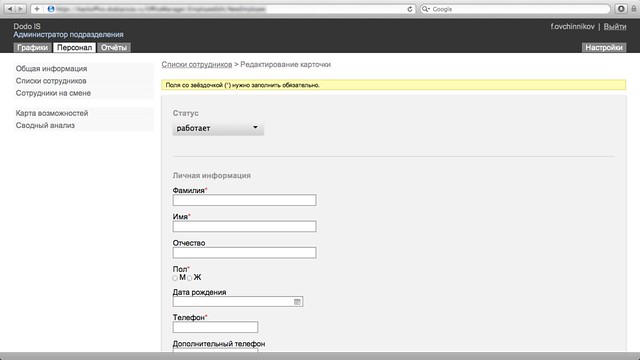Reload the page with the refresh icon
640x360 pixels.
pos(410,9)
